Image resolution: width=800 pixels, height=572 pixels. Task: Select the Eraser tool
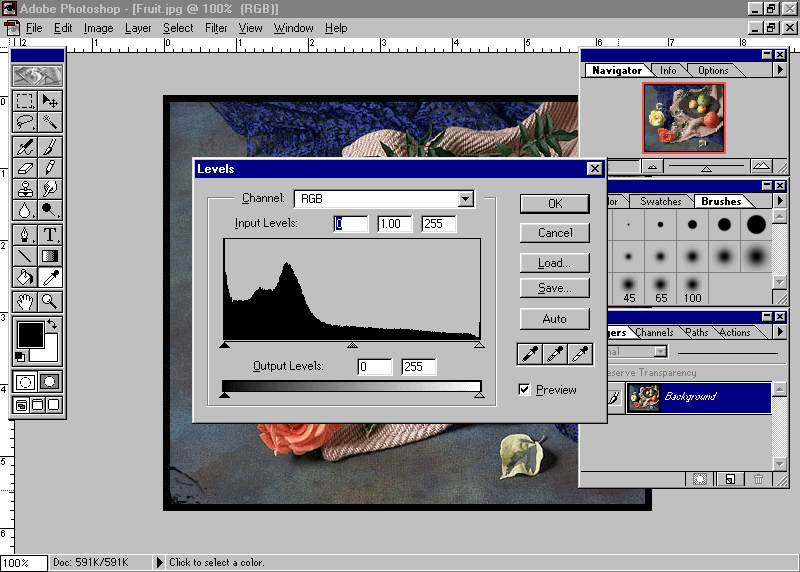pos(24,168)
